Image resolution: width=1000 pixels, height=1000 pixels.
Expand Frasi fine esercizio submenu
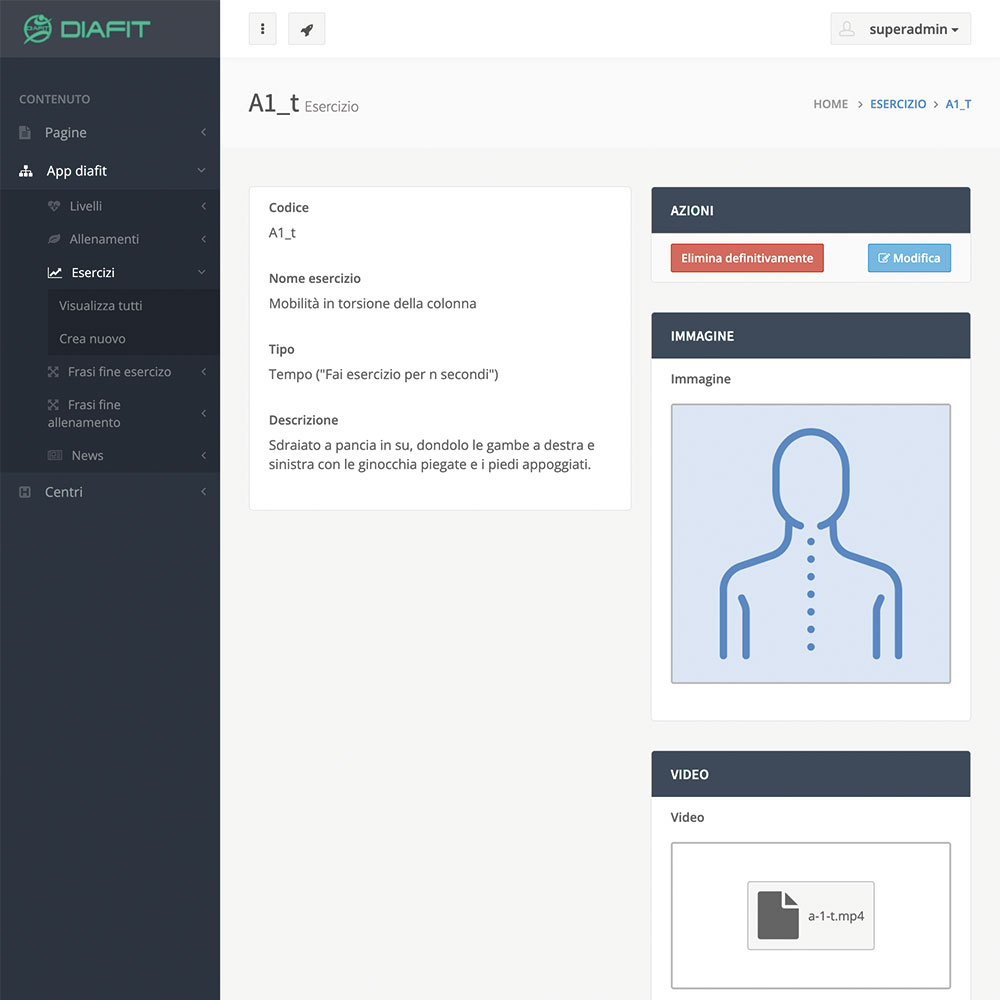119,372
